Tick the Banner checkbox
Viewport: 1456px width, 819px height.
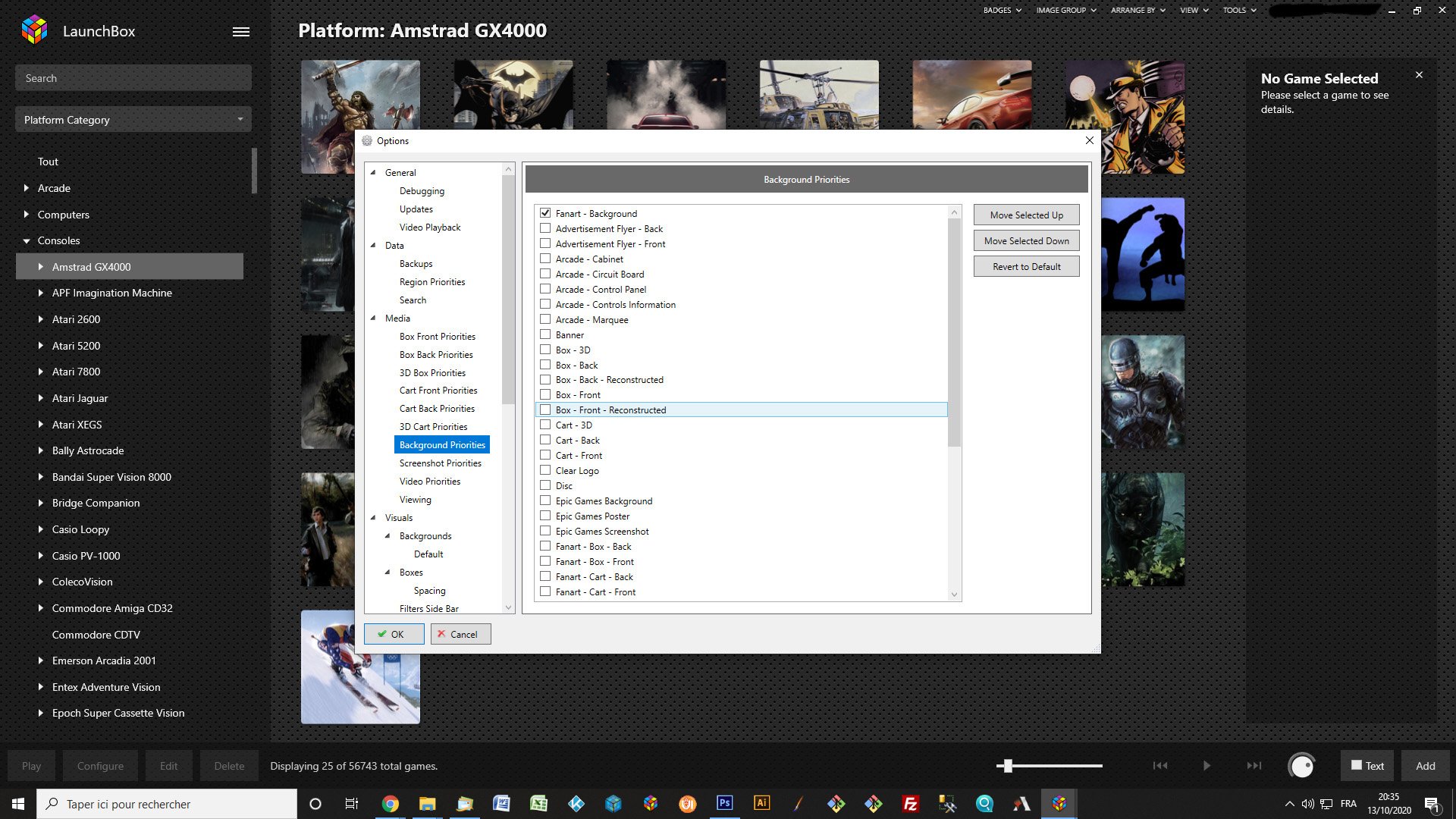click(x=545, y=334)
